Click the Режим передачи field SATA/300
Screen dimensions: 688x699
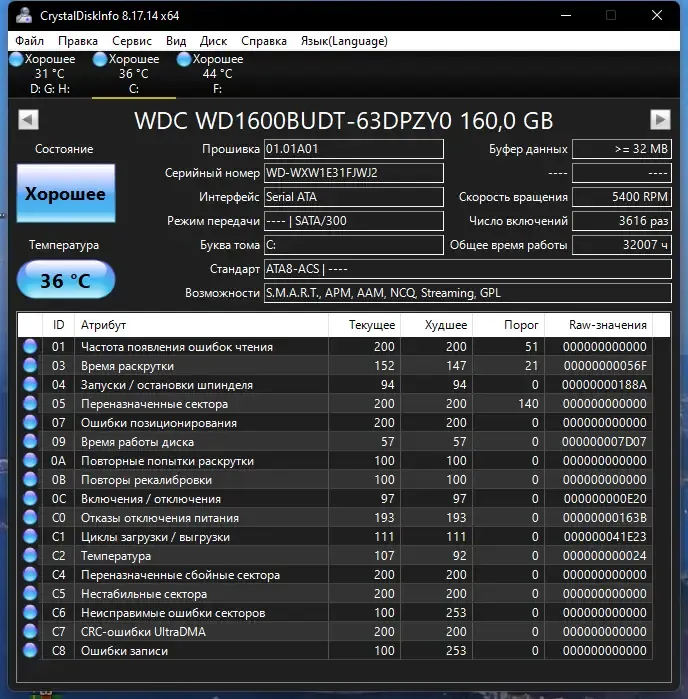click(354, 221)
